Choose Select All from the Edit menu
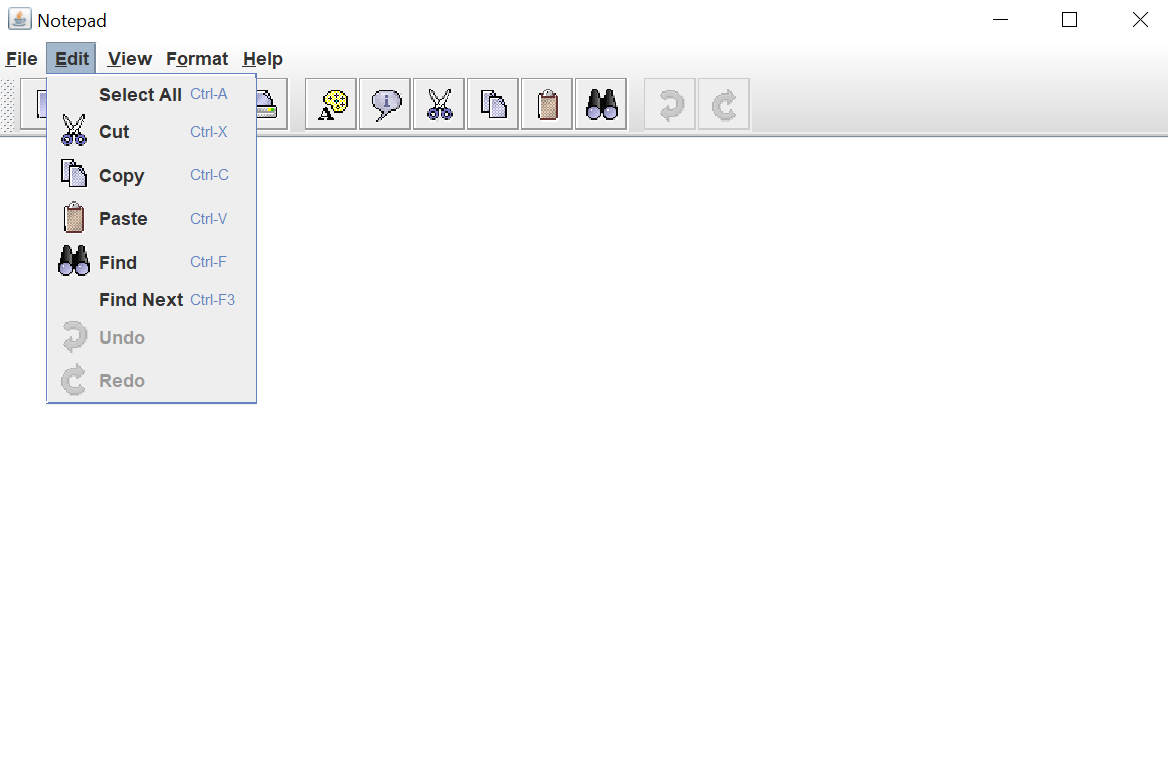The width and height of the screenshot is (1168, 767). click(x=140, y=95)
